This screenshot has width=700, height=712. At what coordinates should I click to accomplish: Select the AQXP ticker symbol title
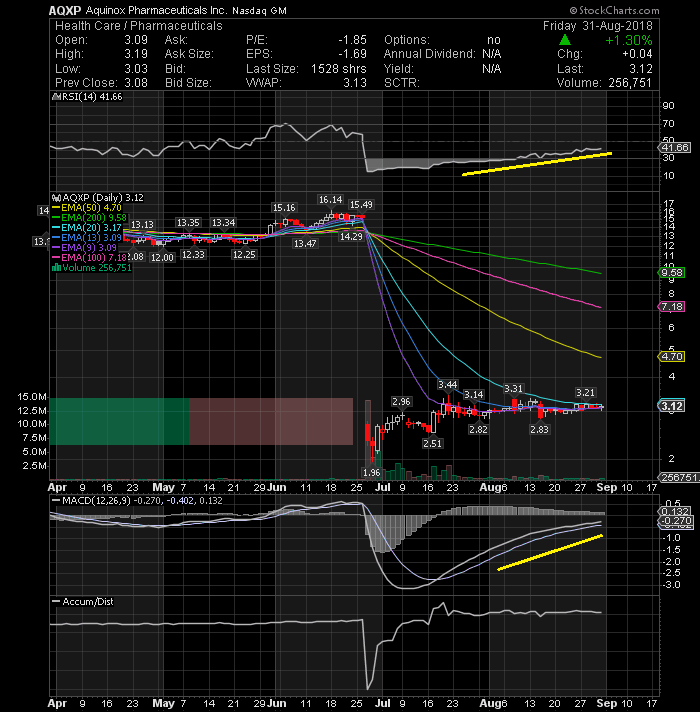65,10
